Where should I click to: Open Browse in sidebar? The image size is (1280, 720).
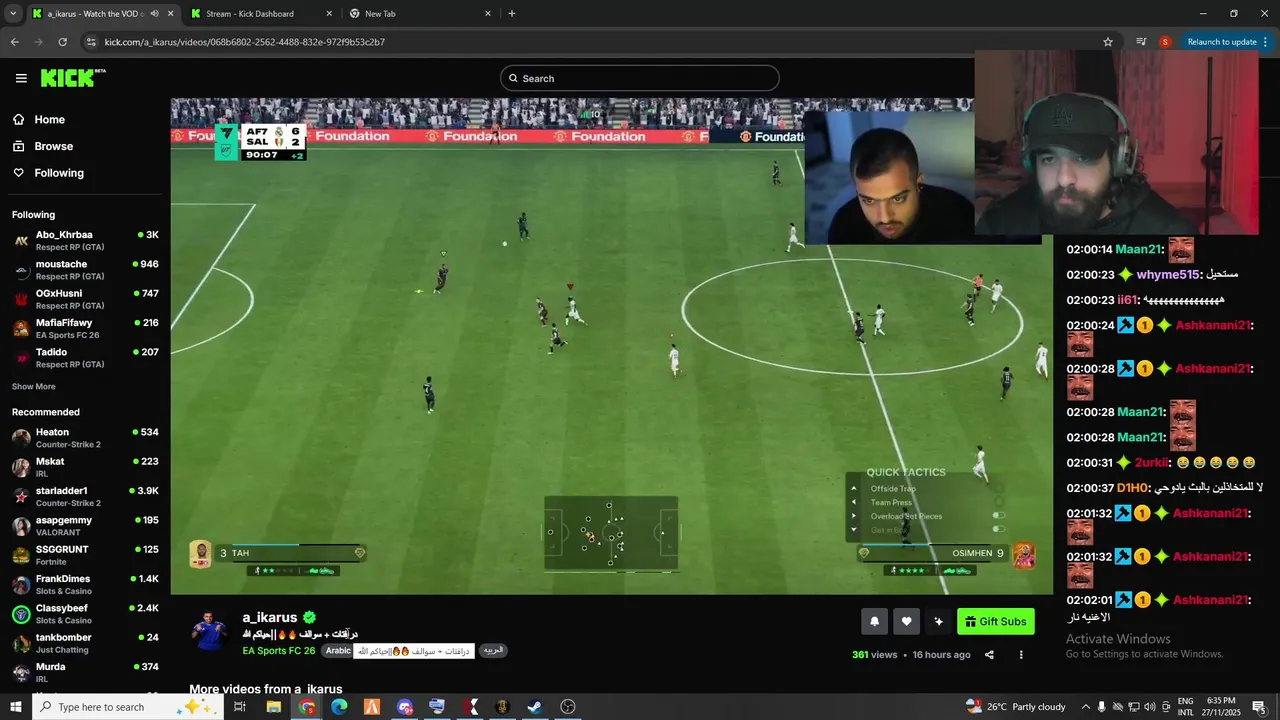click(53, 146)
